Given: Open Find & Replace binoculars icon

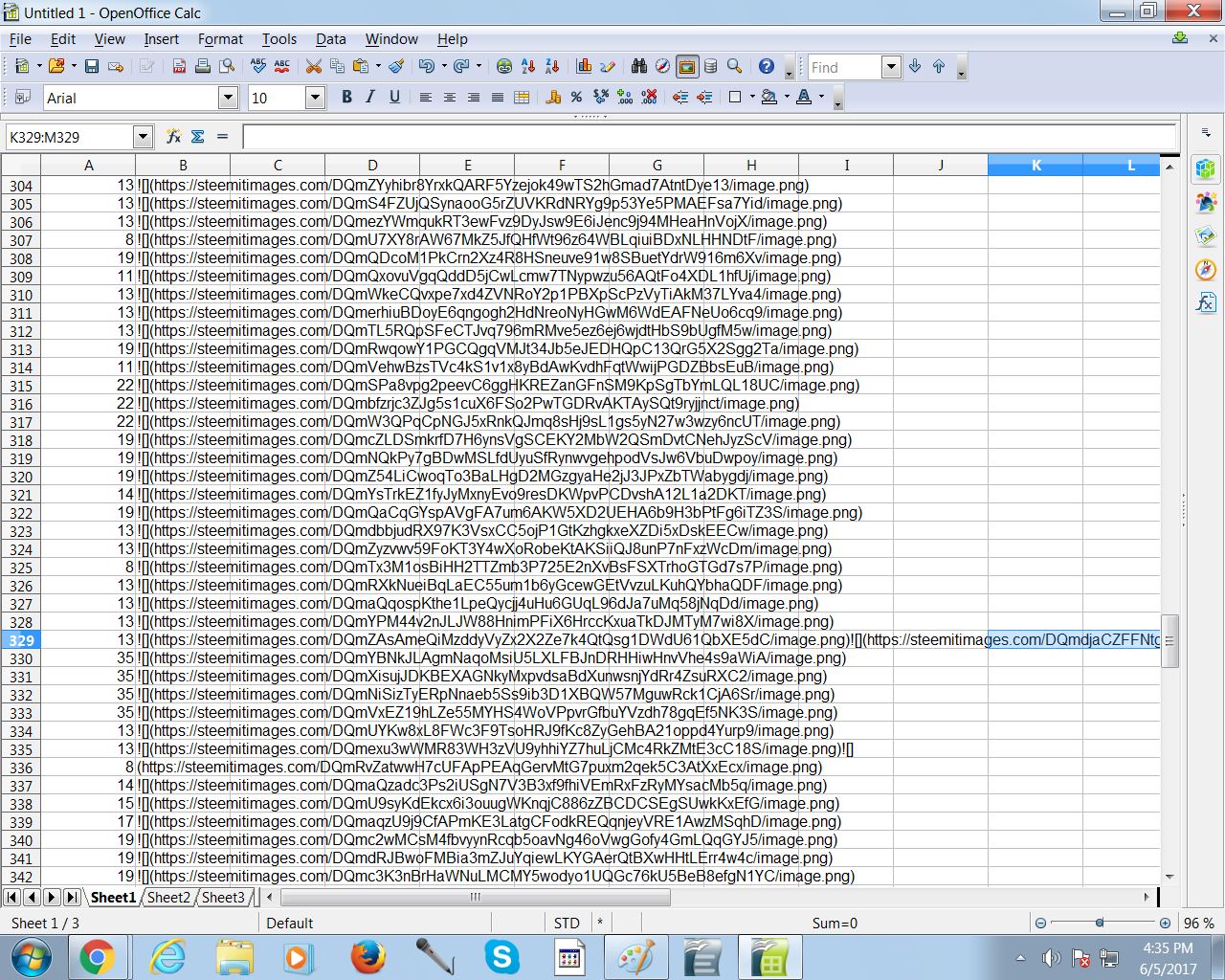Looking at the screenshot, I should click(639, 66).
